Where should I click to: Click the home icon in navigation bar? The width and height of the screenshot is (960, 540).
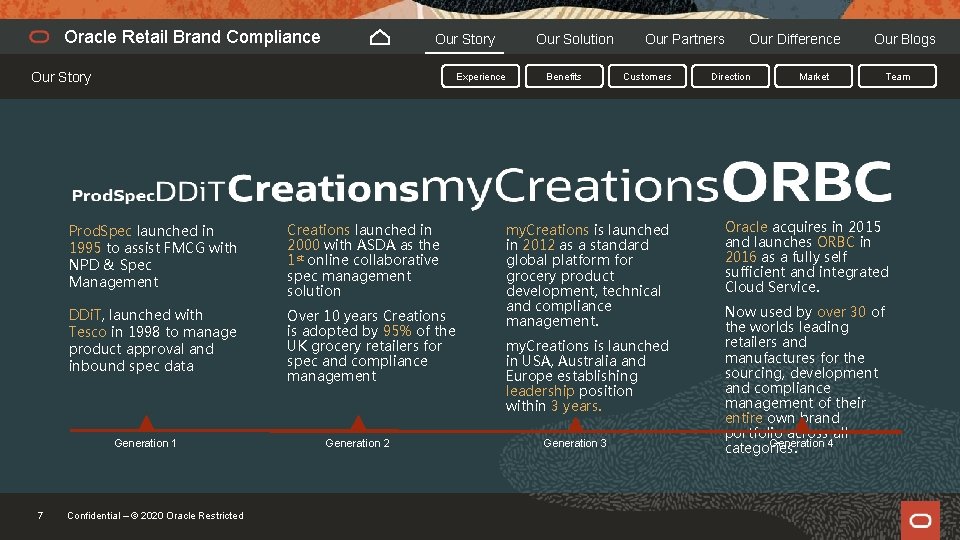click(380, 38)
